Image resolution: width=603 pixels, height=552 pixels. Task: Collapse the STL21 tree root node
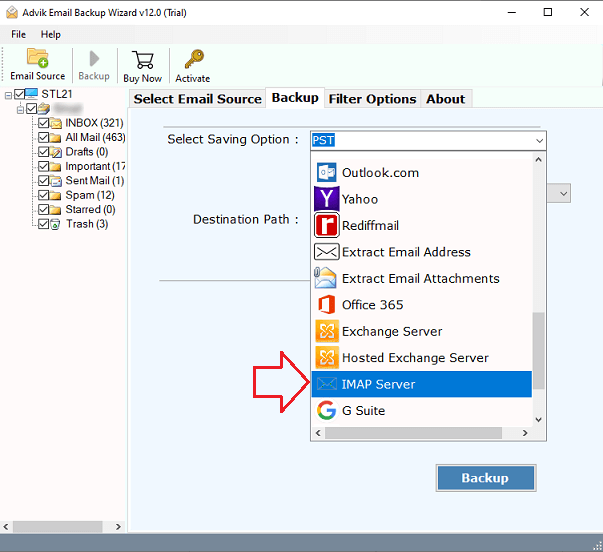[x=8, y=94]
